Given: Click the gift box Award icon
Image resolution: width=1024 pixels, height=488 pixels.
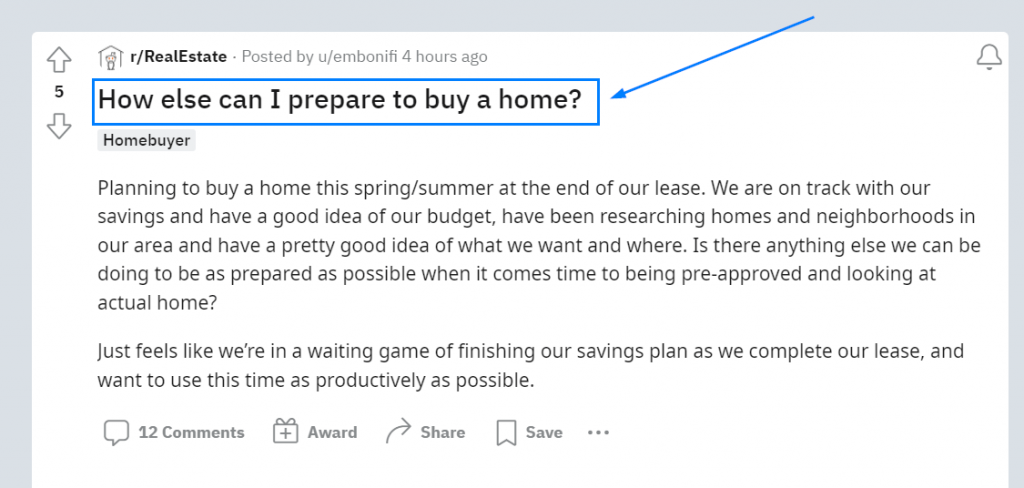Looking at the screenshot, I should [x=286, y=432].
